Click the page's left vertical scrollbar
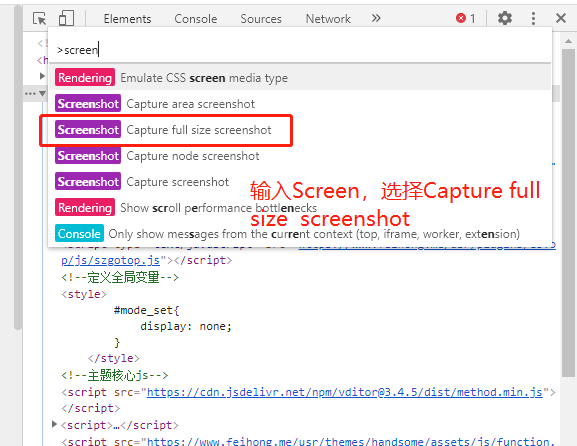This screenshot has width=577, height=446. 18,167
